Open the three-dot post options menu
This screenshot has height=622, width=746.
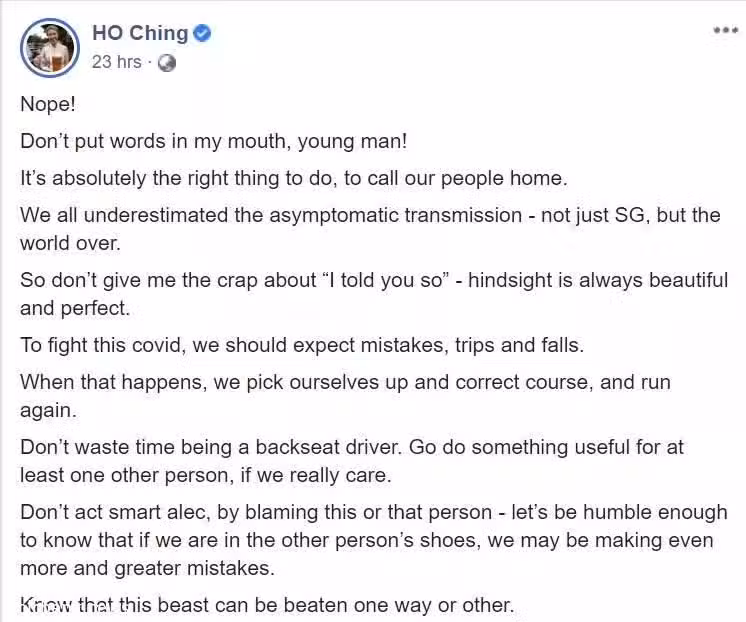pos(726,30)
